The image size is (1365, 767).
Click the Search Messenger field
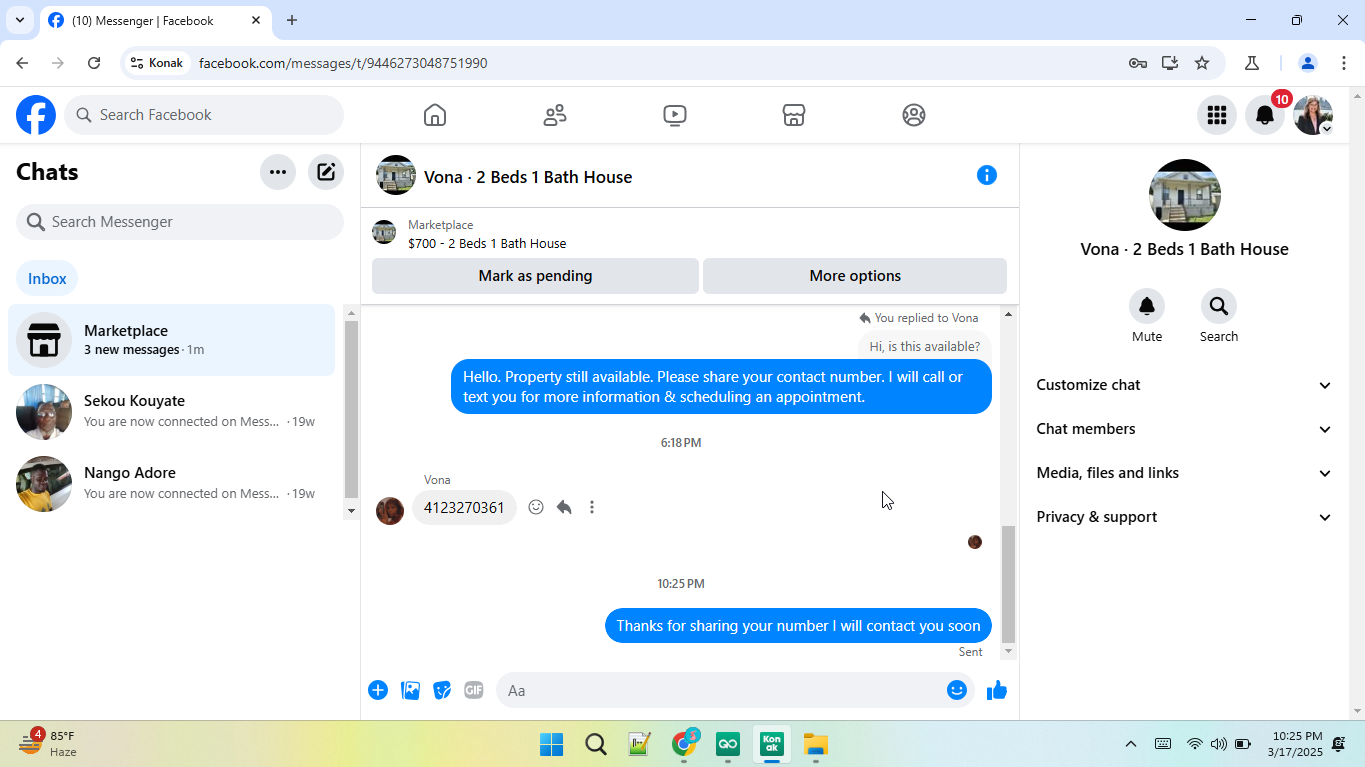pyautogui.click(x=180, y=222)
